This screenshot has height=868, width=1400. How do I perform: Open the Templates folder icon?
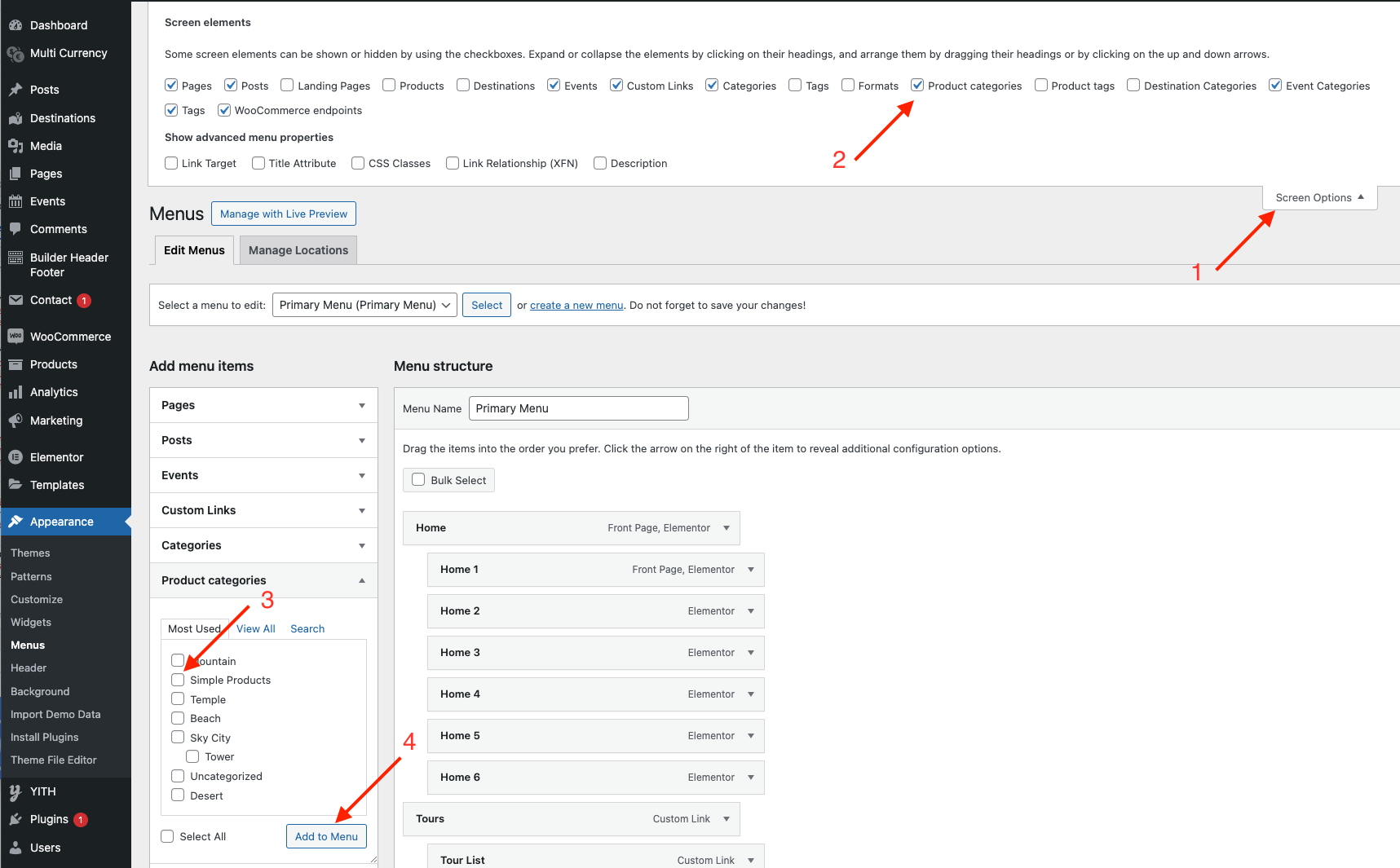click(x=15, y=485)
